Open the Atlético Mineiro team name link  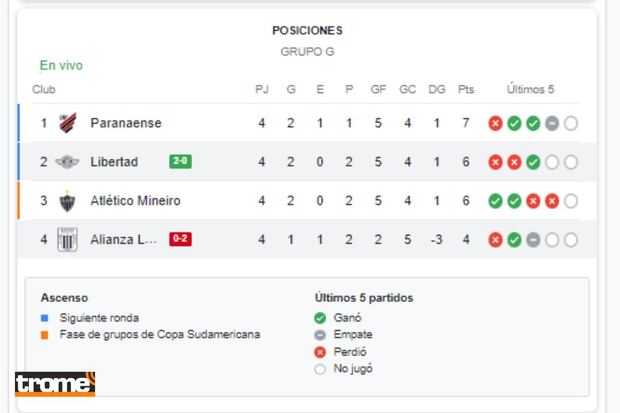point(136,201)
